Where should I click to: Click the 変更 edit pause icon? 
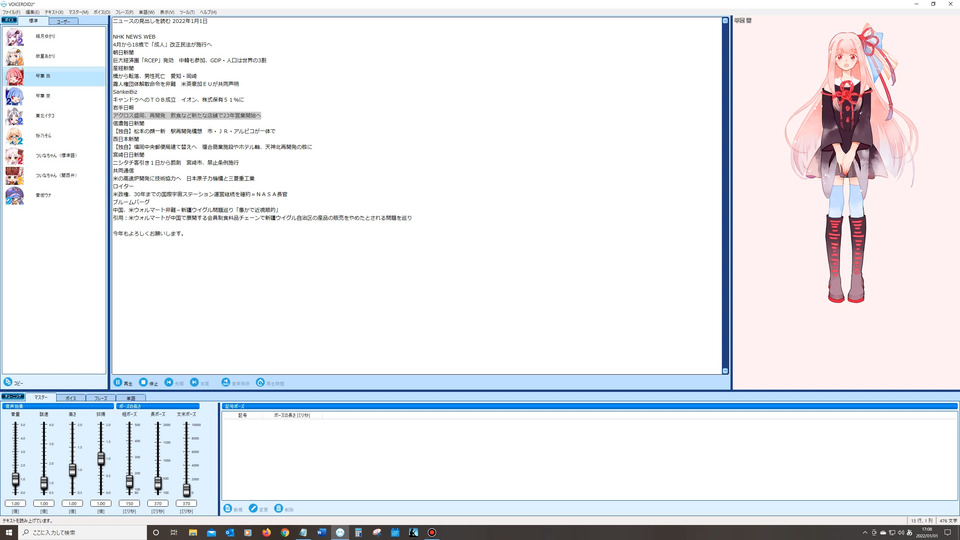click(253, 509)
